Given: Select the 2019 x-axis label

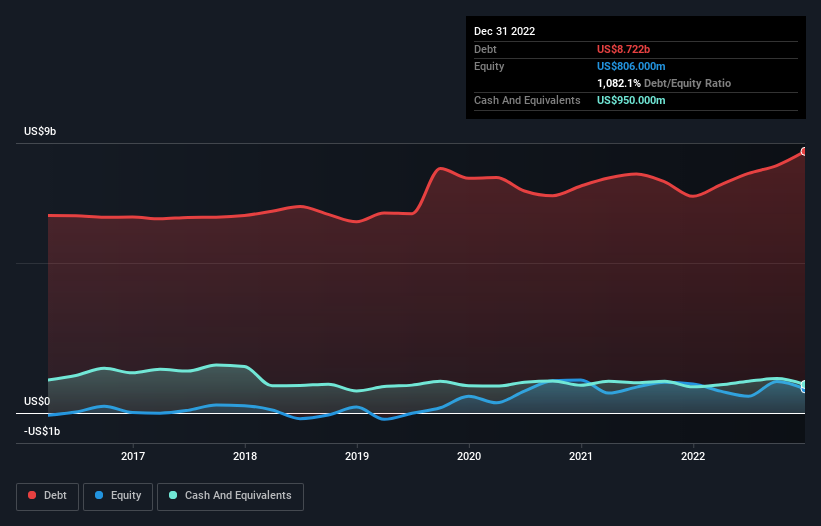Looking at the screenshot, I should click(357, 456).
